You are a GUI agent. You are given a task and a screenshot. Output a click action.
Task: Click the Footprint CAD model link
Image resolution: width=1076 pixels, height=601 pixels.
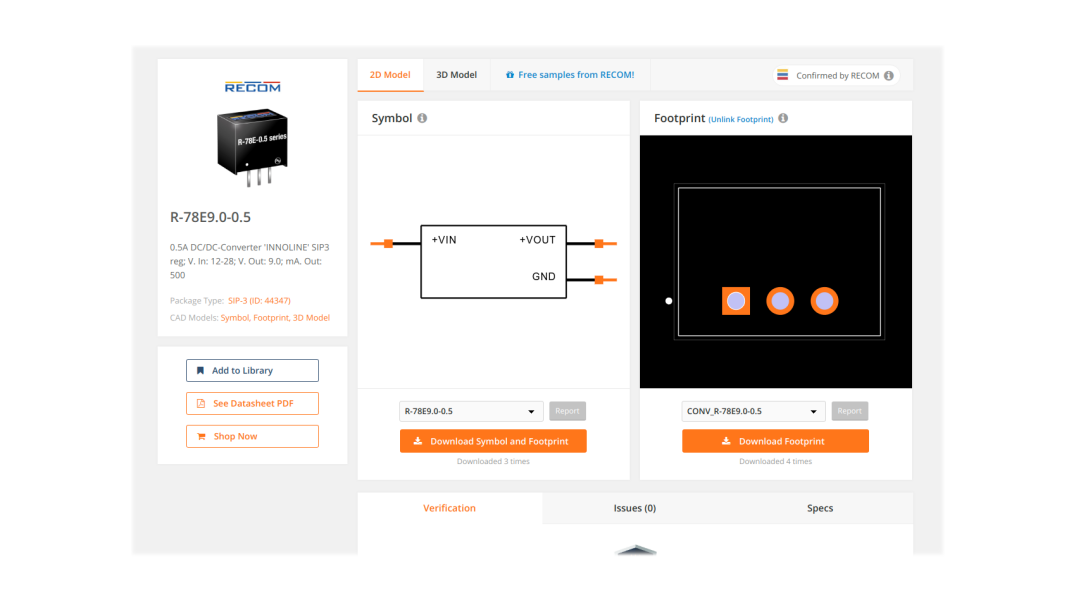(271, 318)
